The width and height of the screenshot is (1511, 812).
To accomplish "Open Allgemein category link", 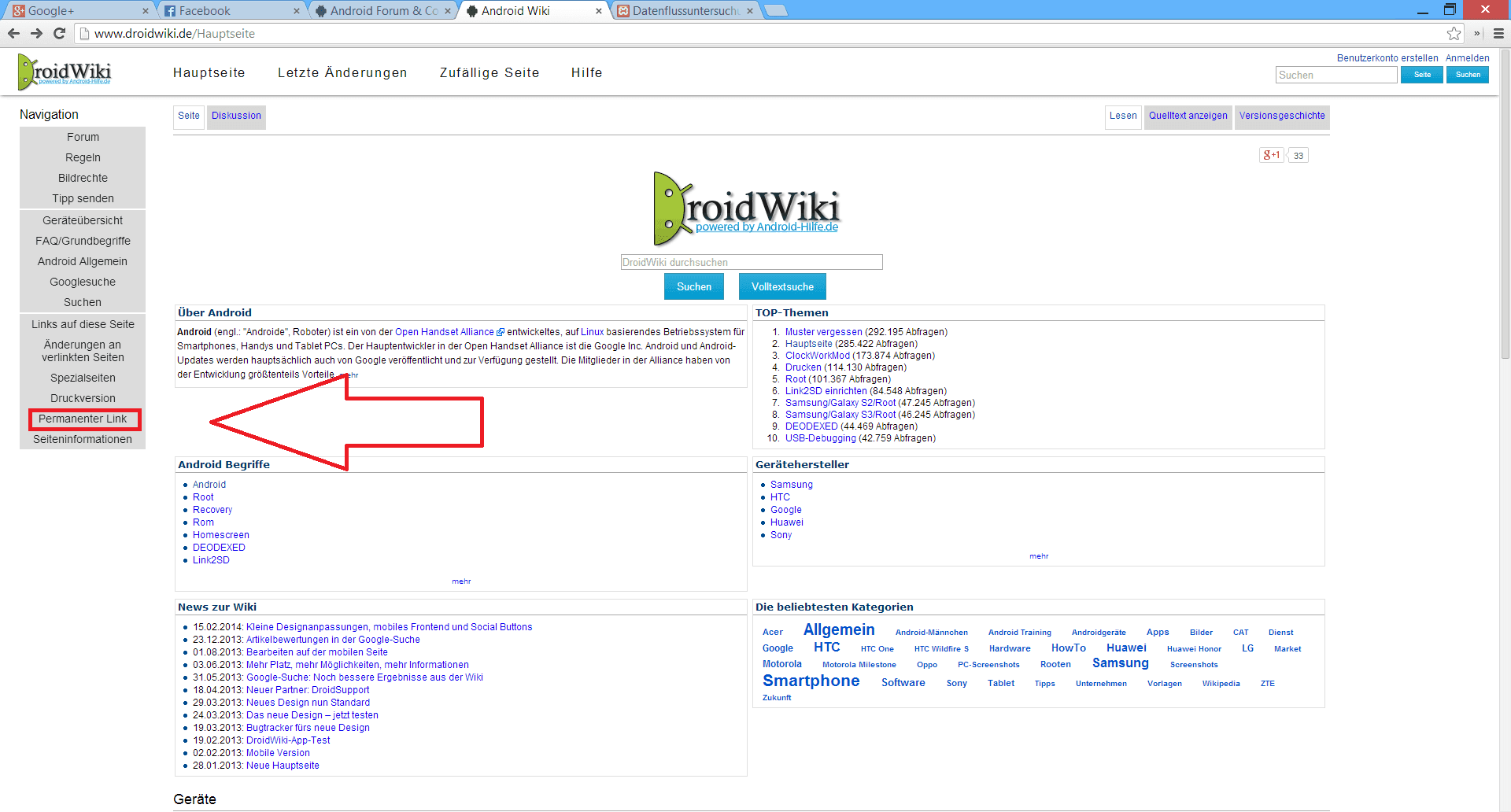I will pyautogui.click(x=839, y=629).
